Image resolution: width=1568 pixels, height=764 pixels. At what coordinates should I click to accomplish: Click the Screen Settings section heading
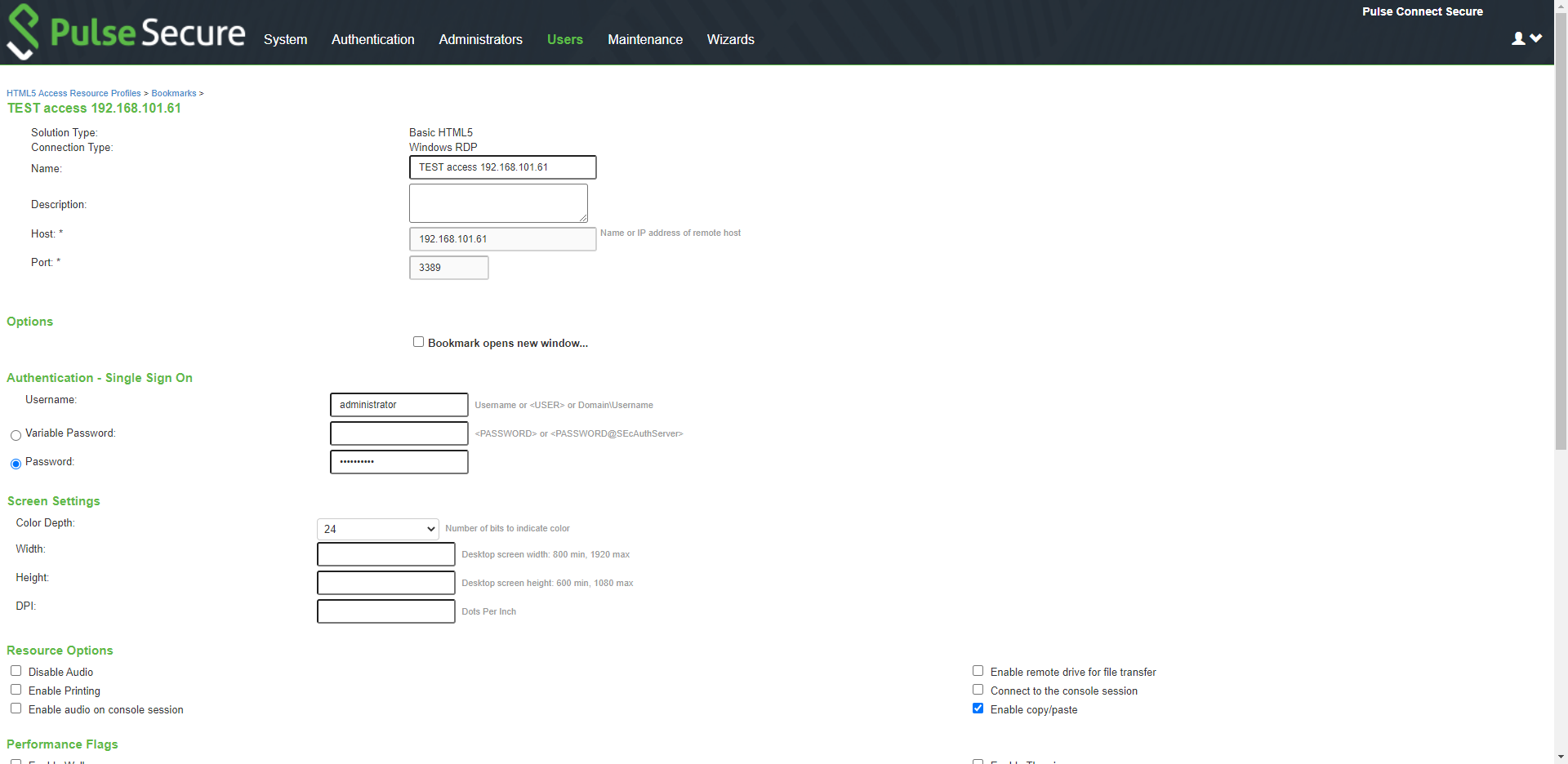click(54, 501)
